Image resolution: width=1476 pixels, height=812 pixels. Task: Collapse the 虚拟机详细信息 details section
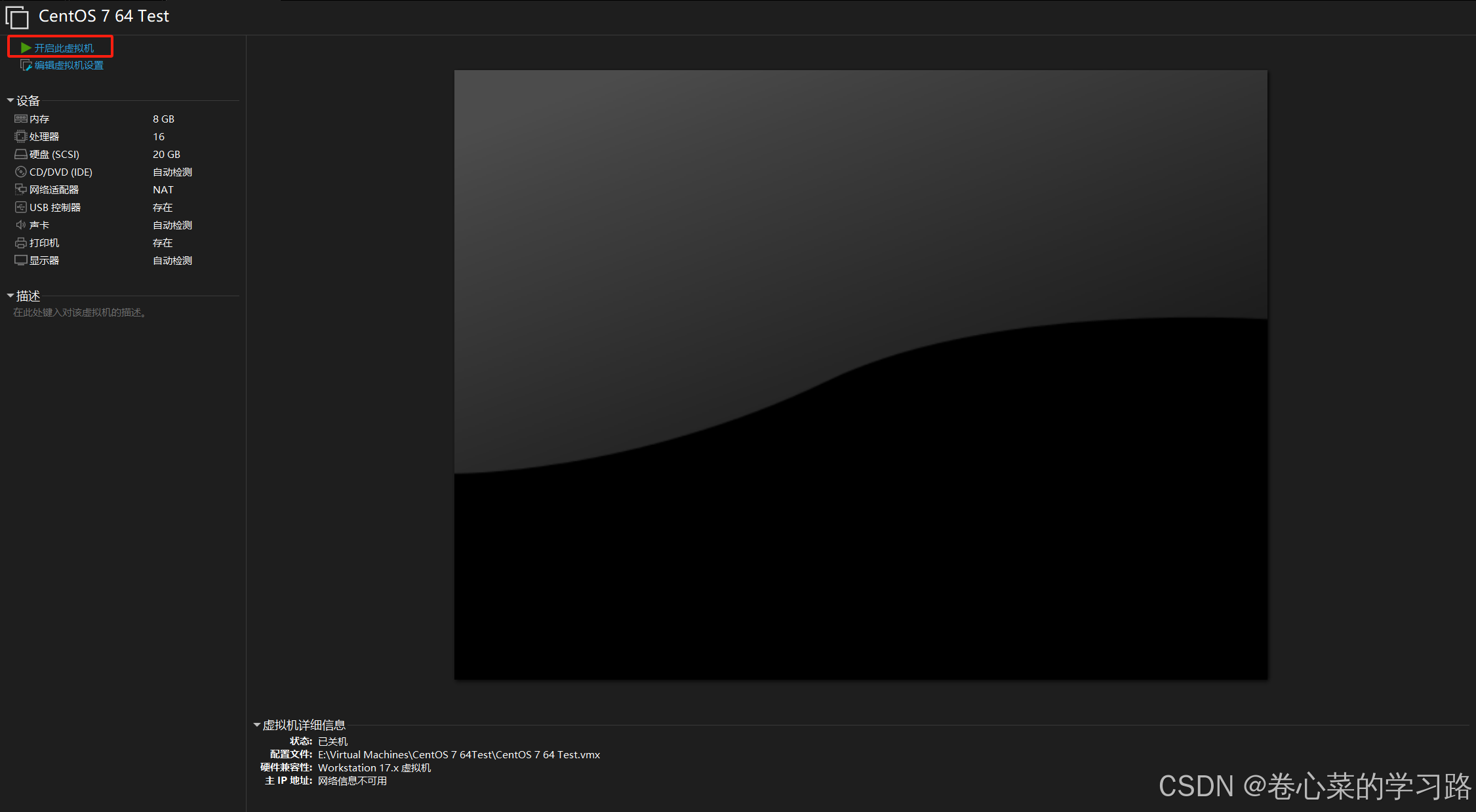(257, 725)
